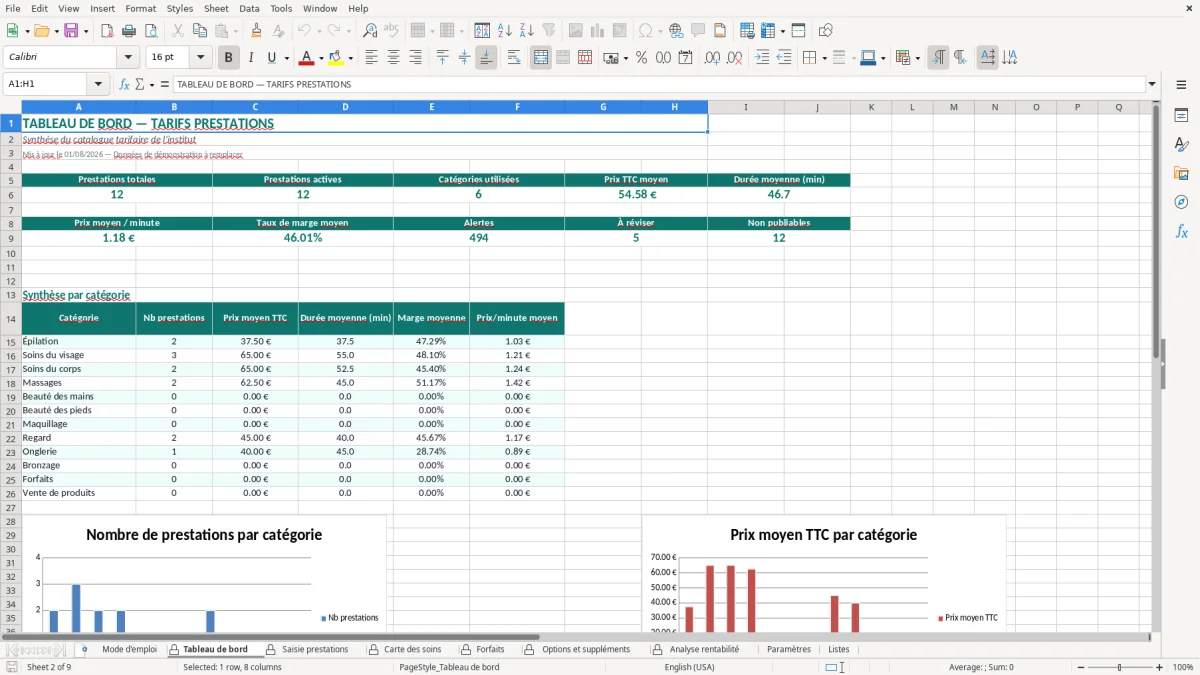This screenshot has width=1200, height=675.
Task: Open Borders dropdown arrow
Action: tap(824, 58)
